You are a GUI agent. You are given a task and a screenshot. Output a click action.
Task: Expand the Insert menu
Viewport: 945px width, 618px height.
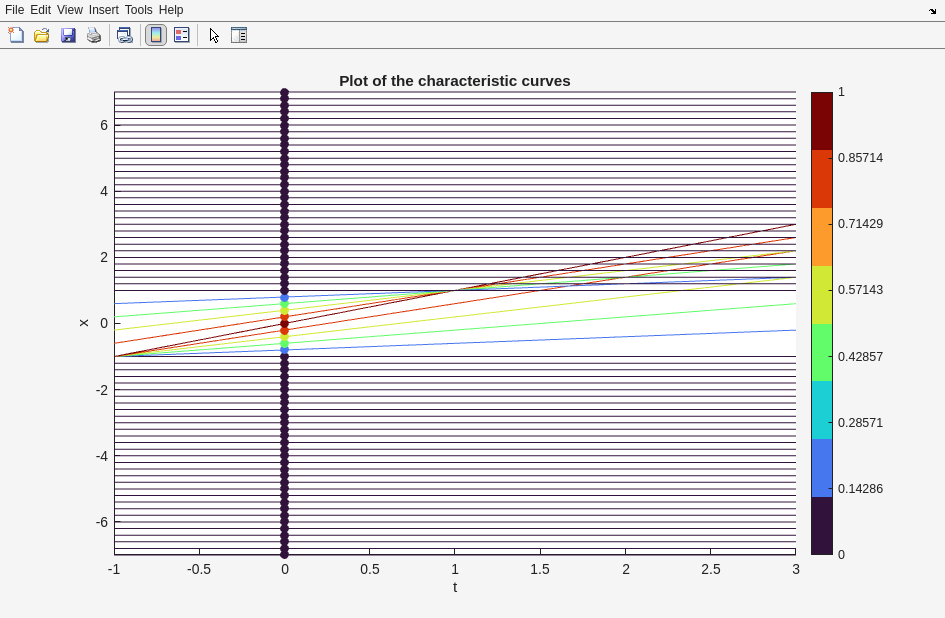[104, 10]
